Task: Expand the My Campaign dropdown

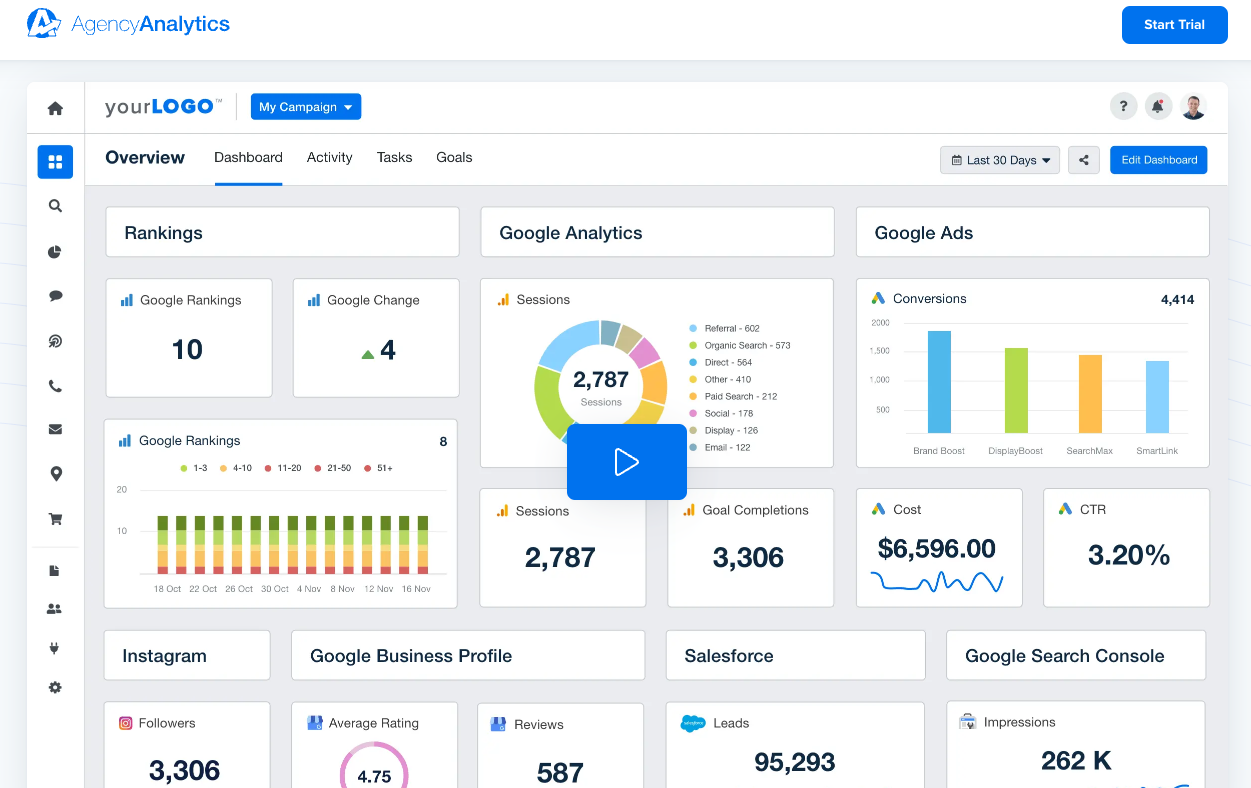Action: 306,107
